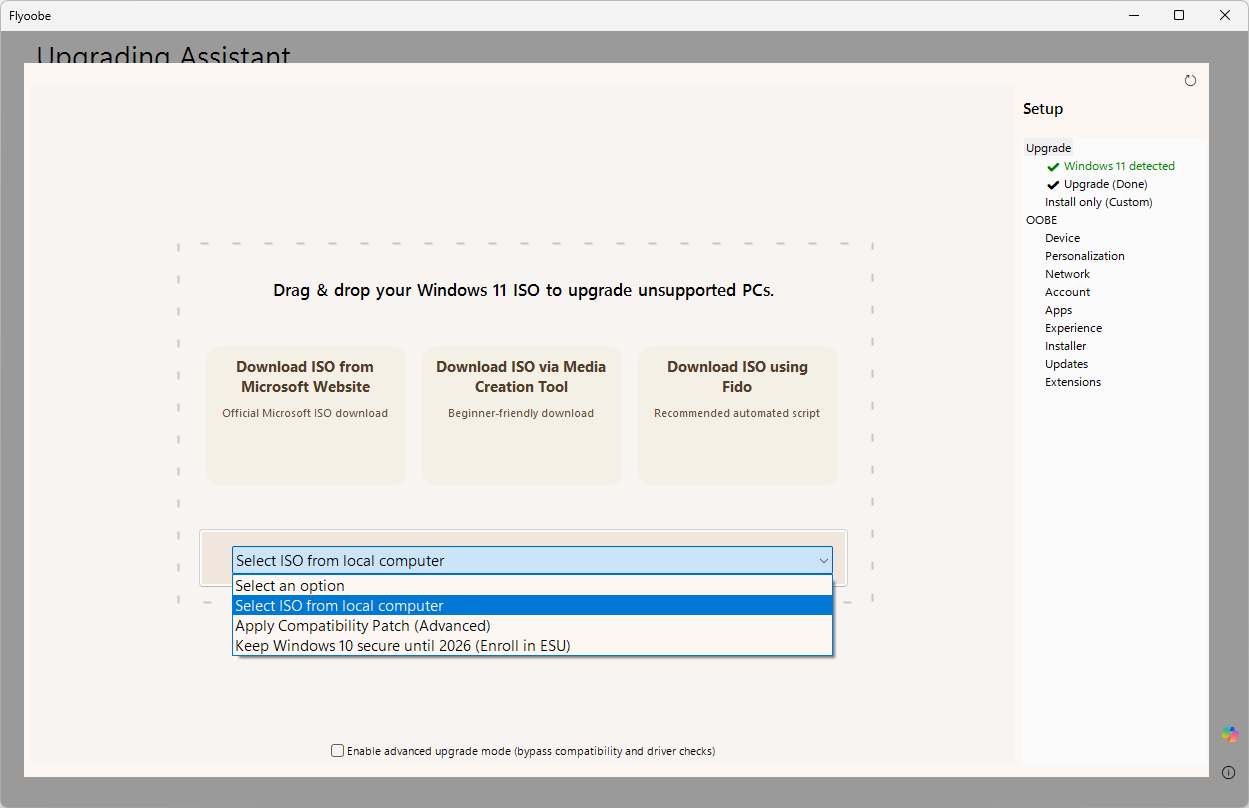Viewport: 1249px width, 808px height.
Task: Open 'Download ISO from Microsoft Website' card
Action: (x=305, y=415)
